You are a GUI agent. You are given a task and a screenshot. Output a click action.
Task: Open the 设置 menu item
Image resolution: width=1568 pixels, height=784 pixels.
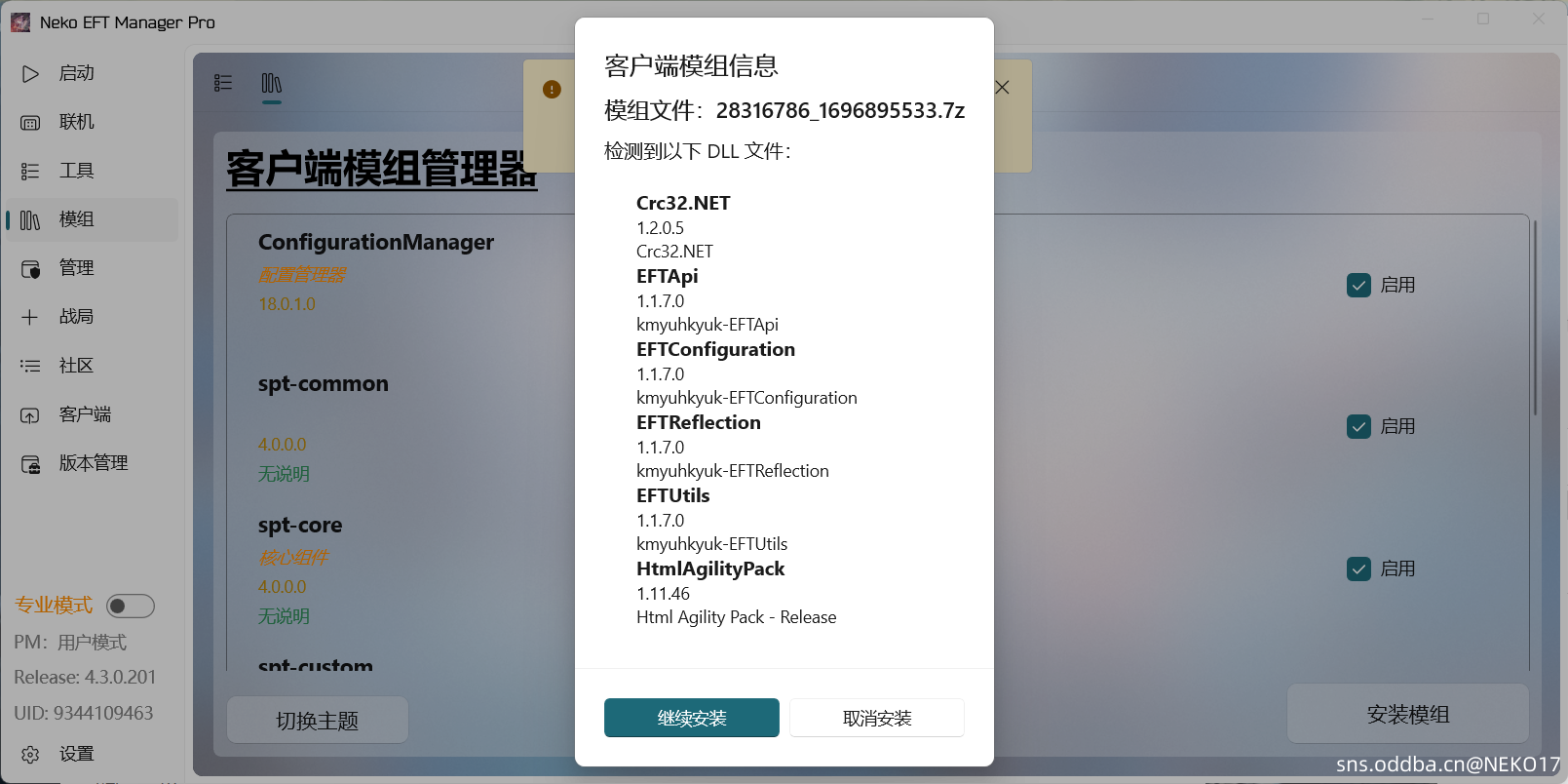click(x=93, y=754)
